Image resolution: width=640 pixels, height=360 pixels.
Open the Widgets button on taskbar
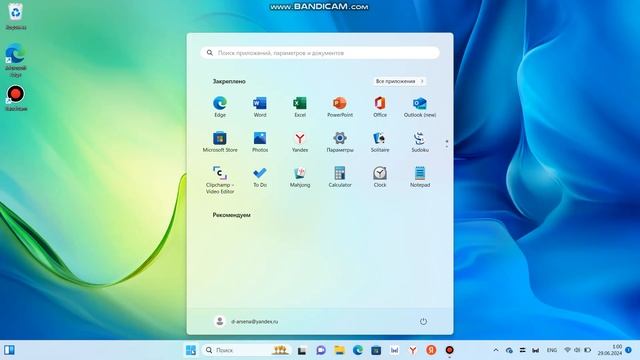point(9,350)
